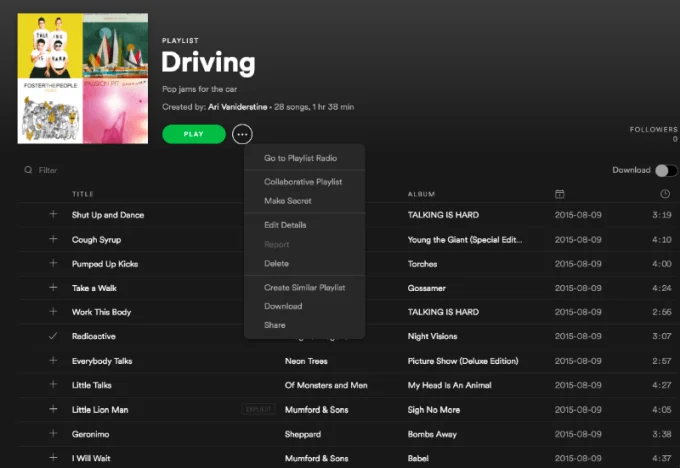Add Take a Walk with plus icon
The image size is (680, 468).
(x=53, y=288)
